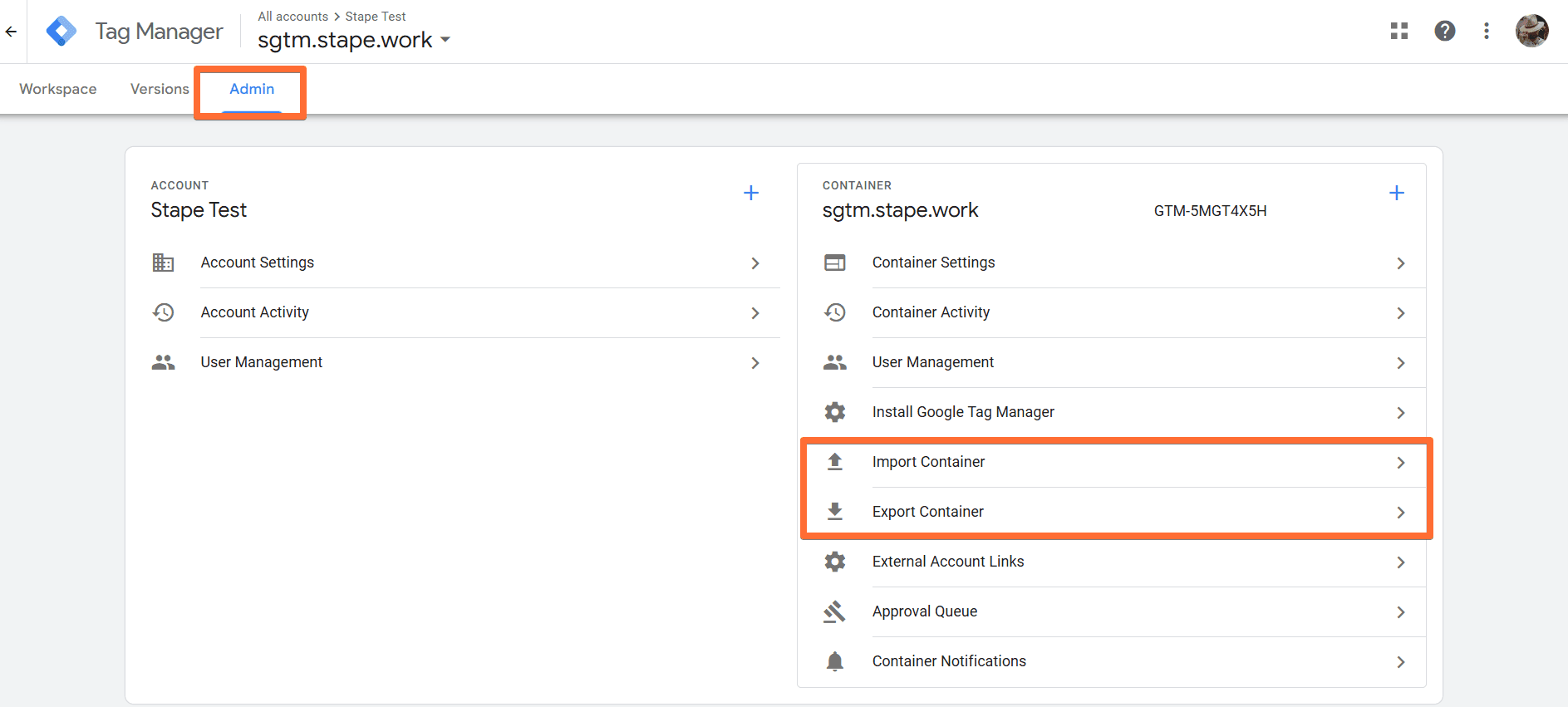1568x707 pixels.
Task: Click the account User Management people icon
Action: [164, 362]
